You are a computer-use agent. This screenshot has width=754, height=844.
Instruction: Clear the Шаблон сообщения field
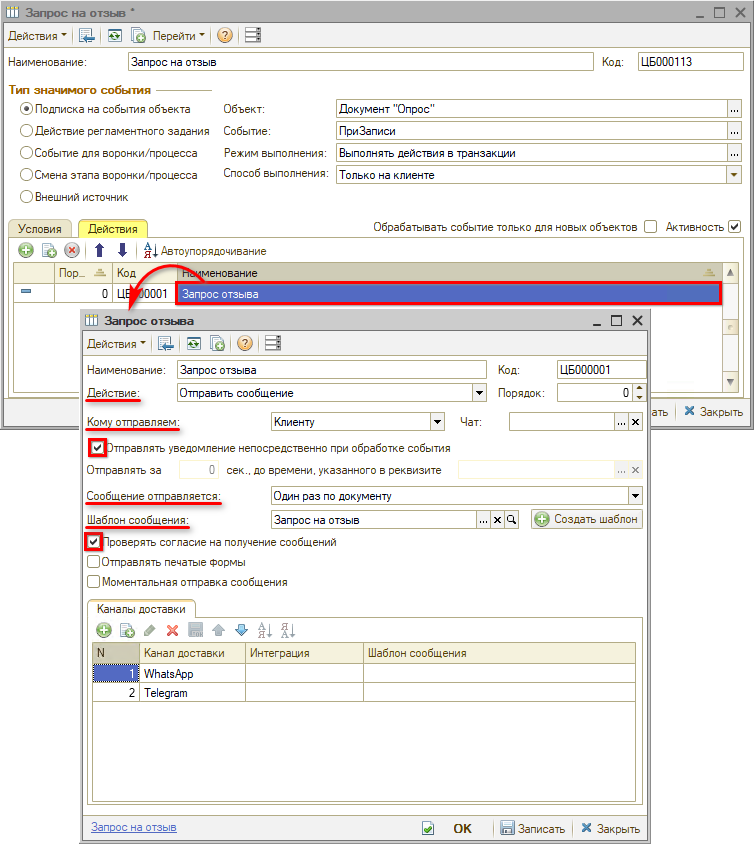[x=497, y=520]
